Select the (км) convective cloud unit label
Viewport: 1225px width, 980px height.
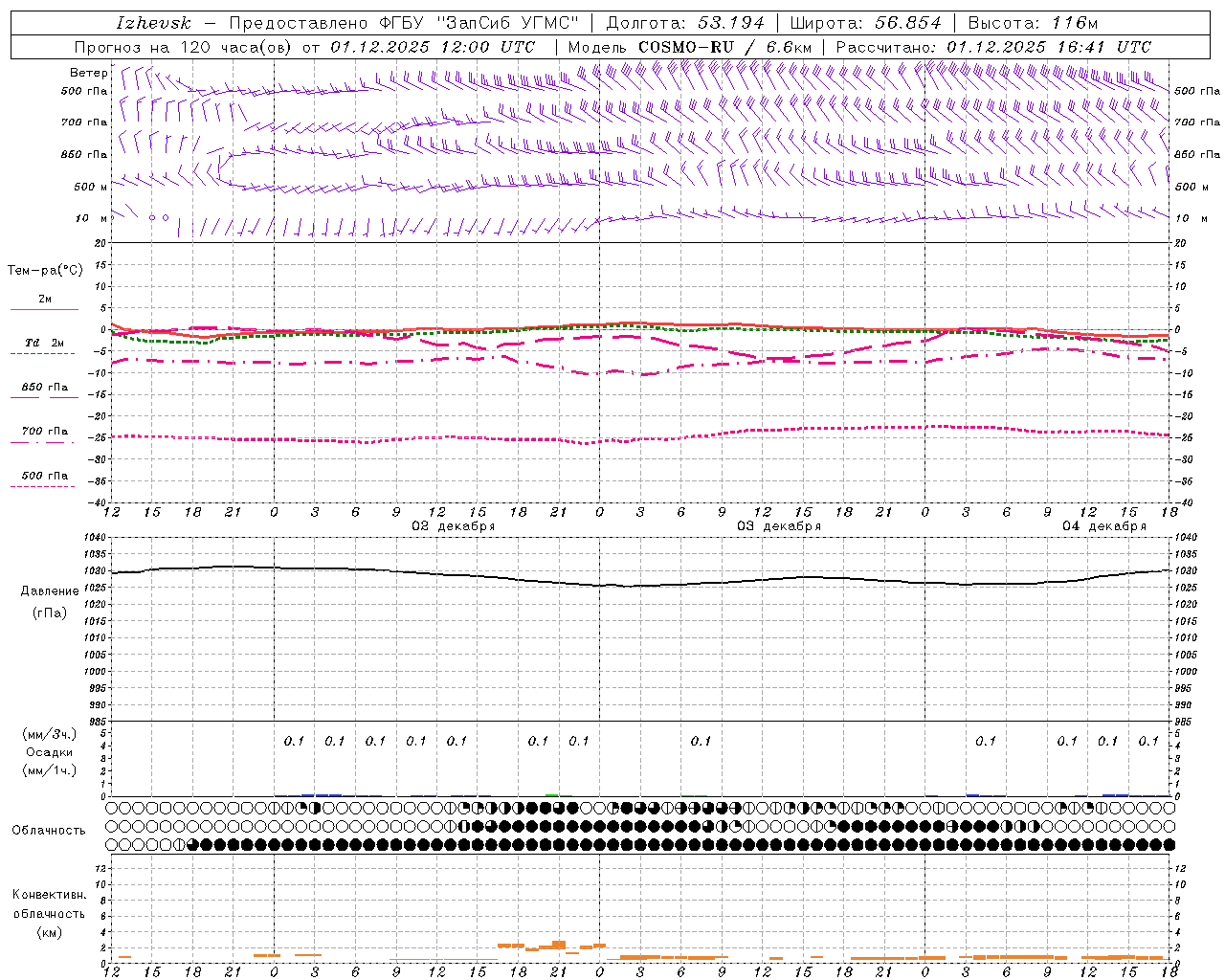pos(49,932)
